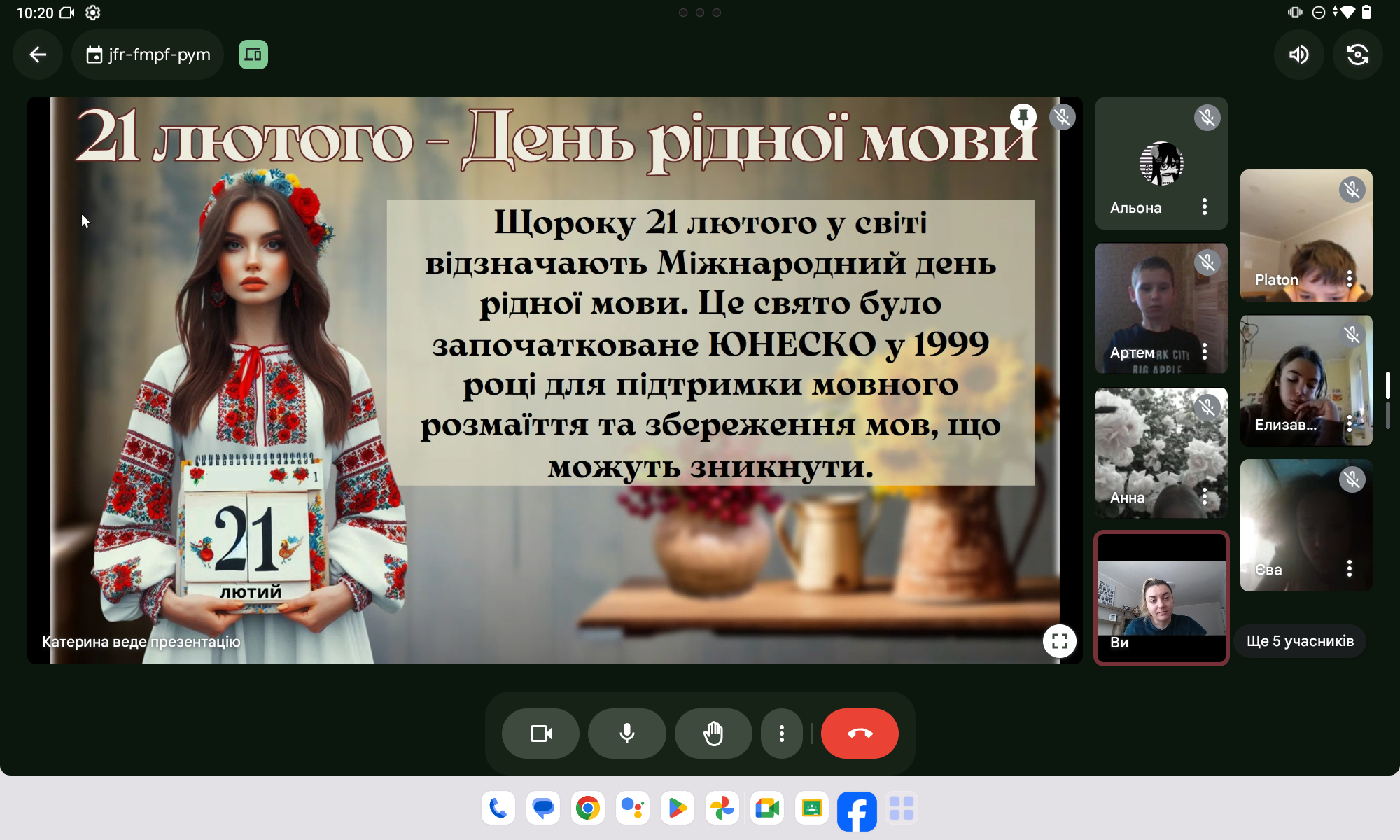Open the options menu for Єва
The image size is (1400, 840).
click(1349, 568)
